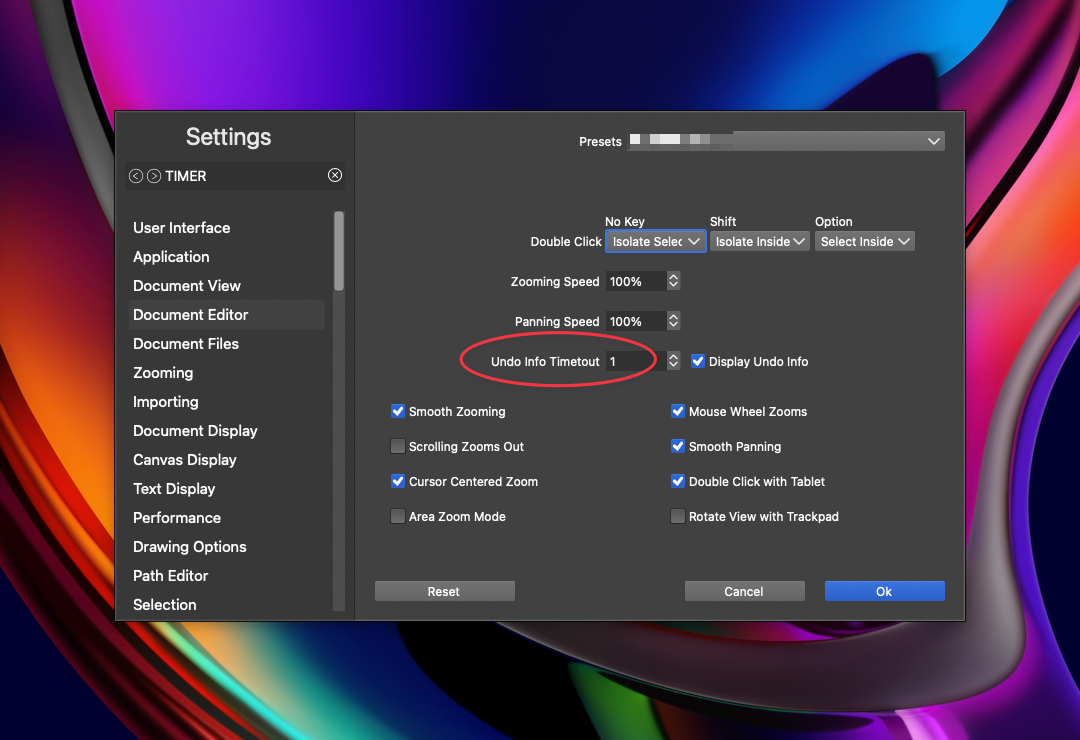Viewport: 1080px width, 740px height.
Task: Uncheck Smooth Zooming
Action: [x=397, y=411]
